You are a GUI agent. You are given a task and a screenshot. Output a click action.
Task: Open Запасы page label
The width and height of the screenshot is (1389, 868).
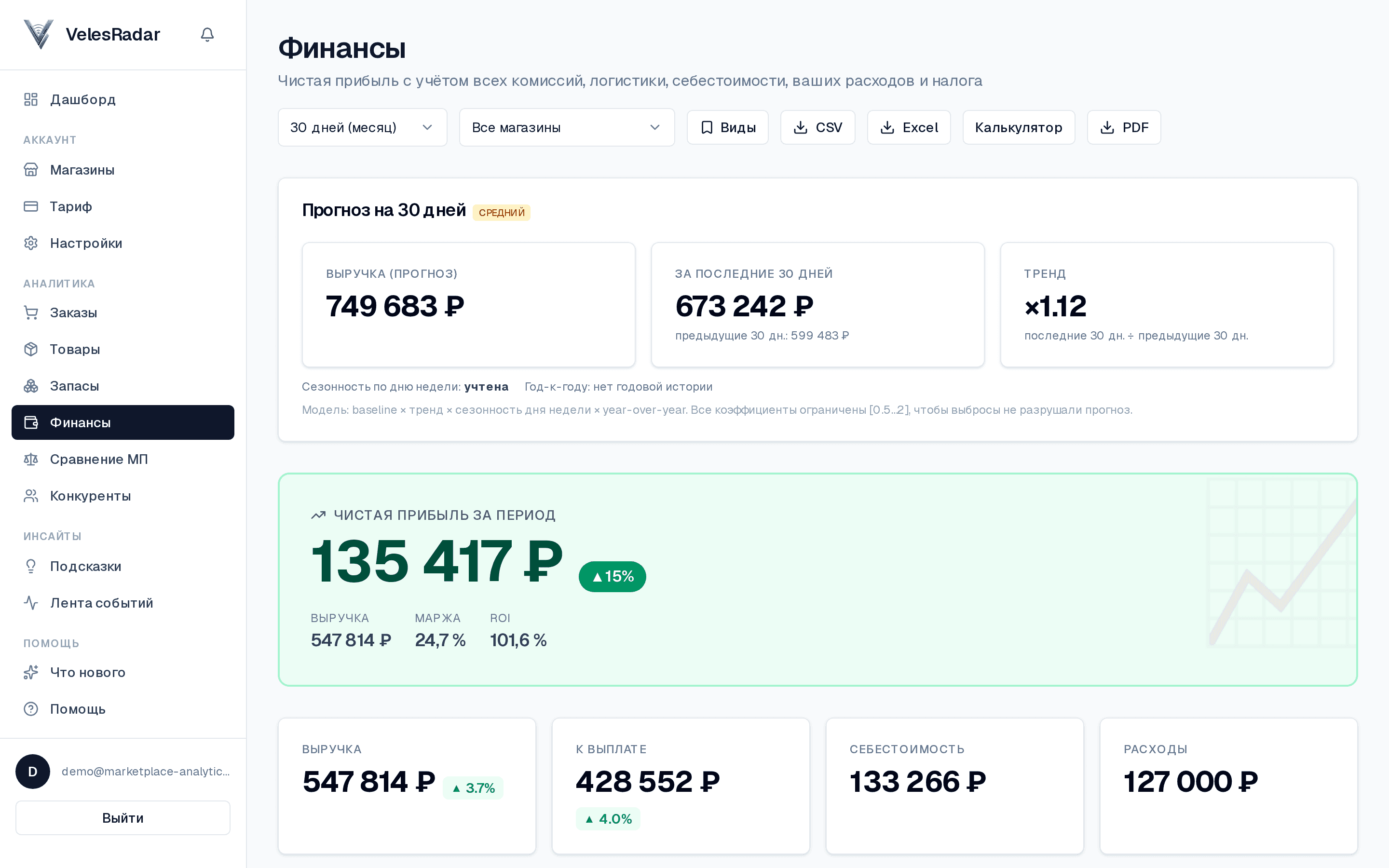tap(75, 386)
